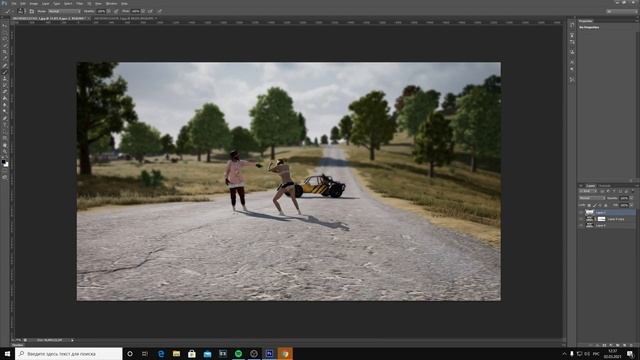The width and height of the screenshot is (640, 360).
Task: Open the Image menu
Action: click(33, 4)
